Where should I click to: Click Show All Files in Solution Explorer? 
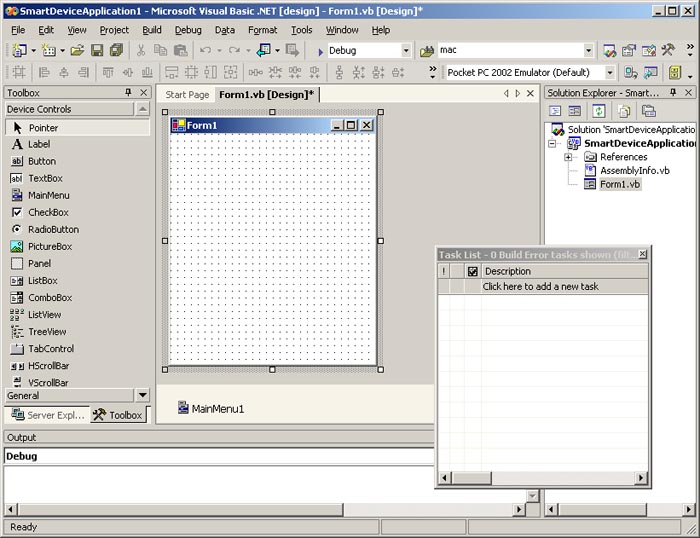click(624, 111)
